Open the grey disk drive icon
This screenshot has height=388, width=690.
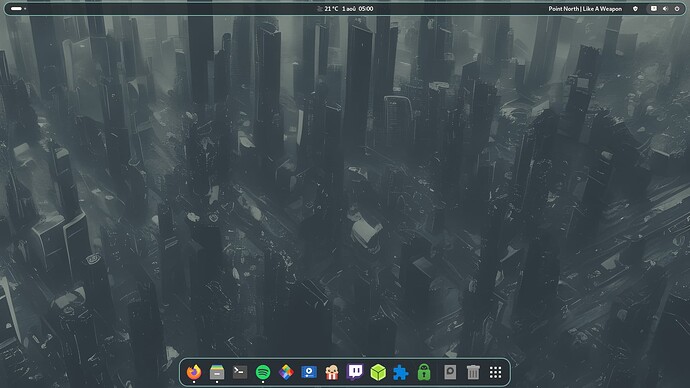(450, 372)
